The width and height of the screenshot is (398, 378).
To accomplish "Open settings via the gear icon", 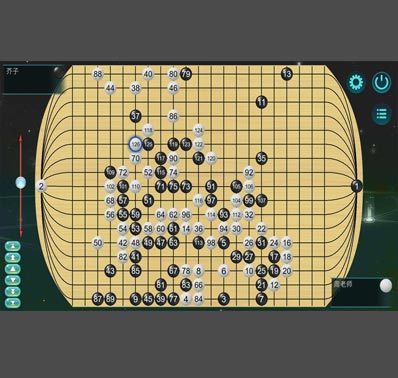I will (356, 82).
